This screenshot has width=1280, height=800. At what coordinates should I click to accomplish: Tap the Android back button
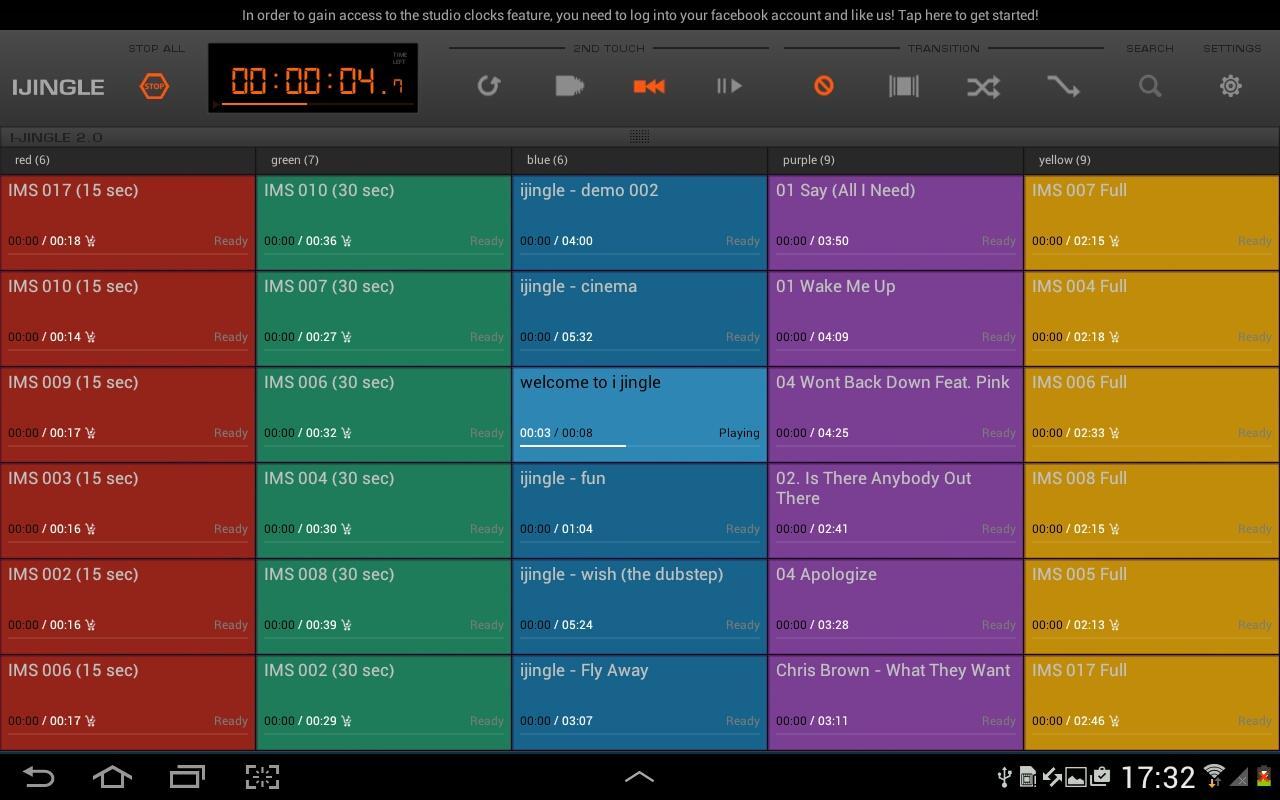(x=38, y=777)
